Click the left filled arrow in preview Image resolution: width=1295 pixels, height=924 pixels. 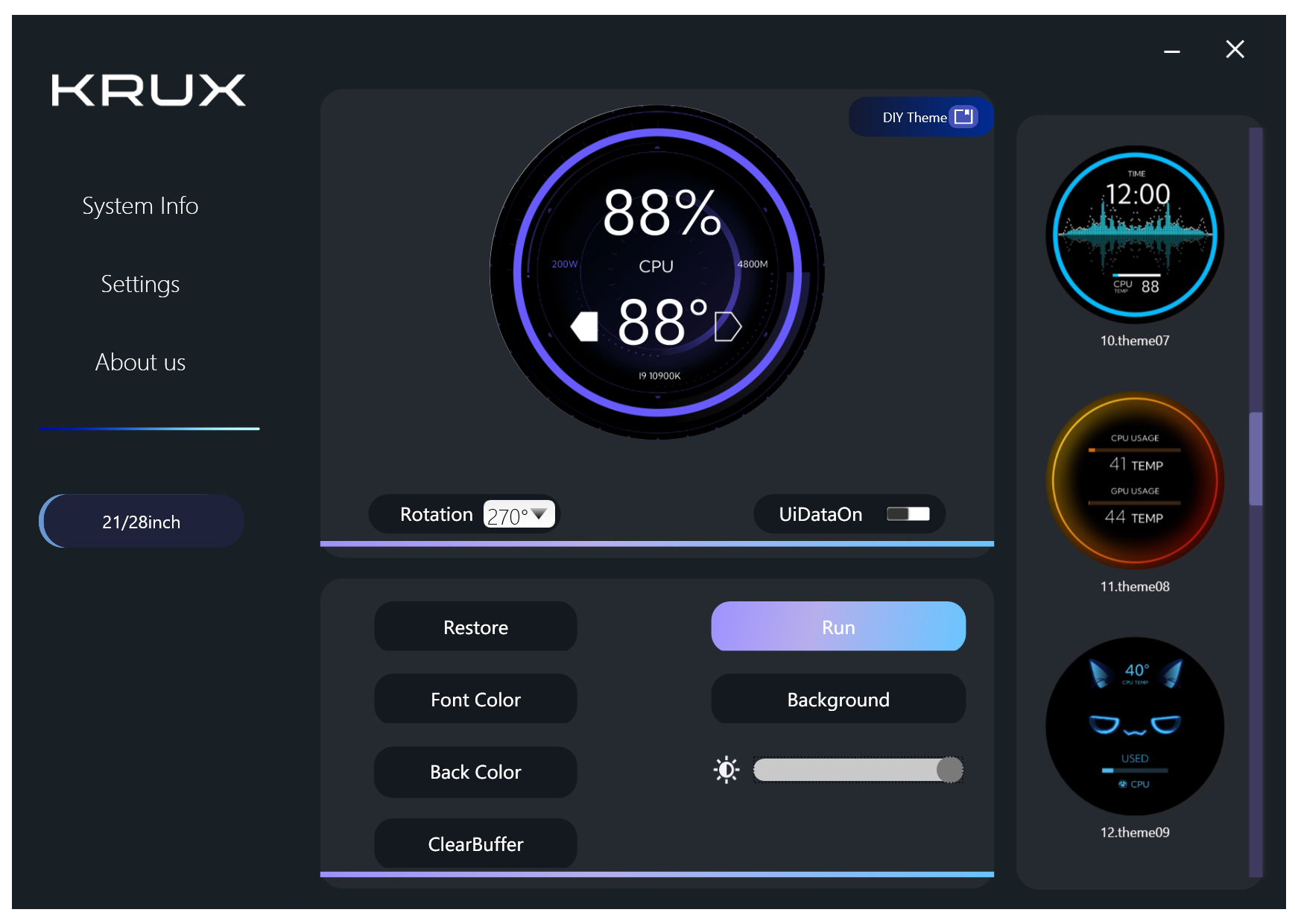pos(585,326)
